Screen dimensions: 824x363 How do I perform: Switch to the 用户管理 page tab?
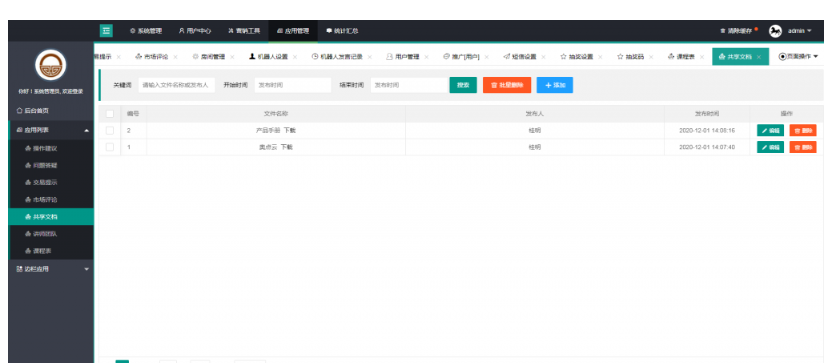click(x=403, y=57)
